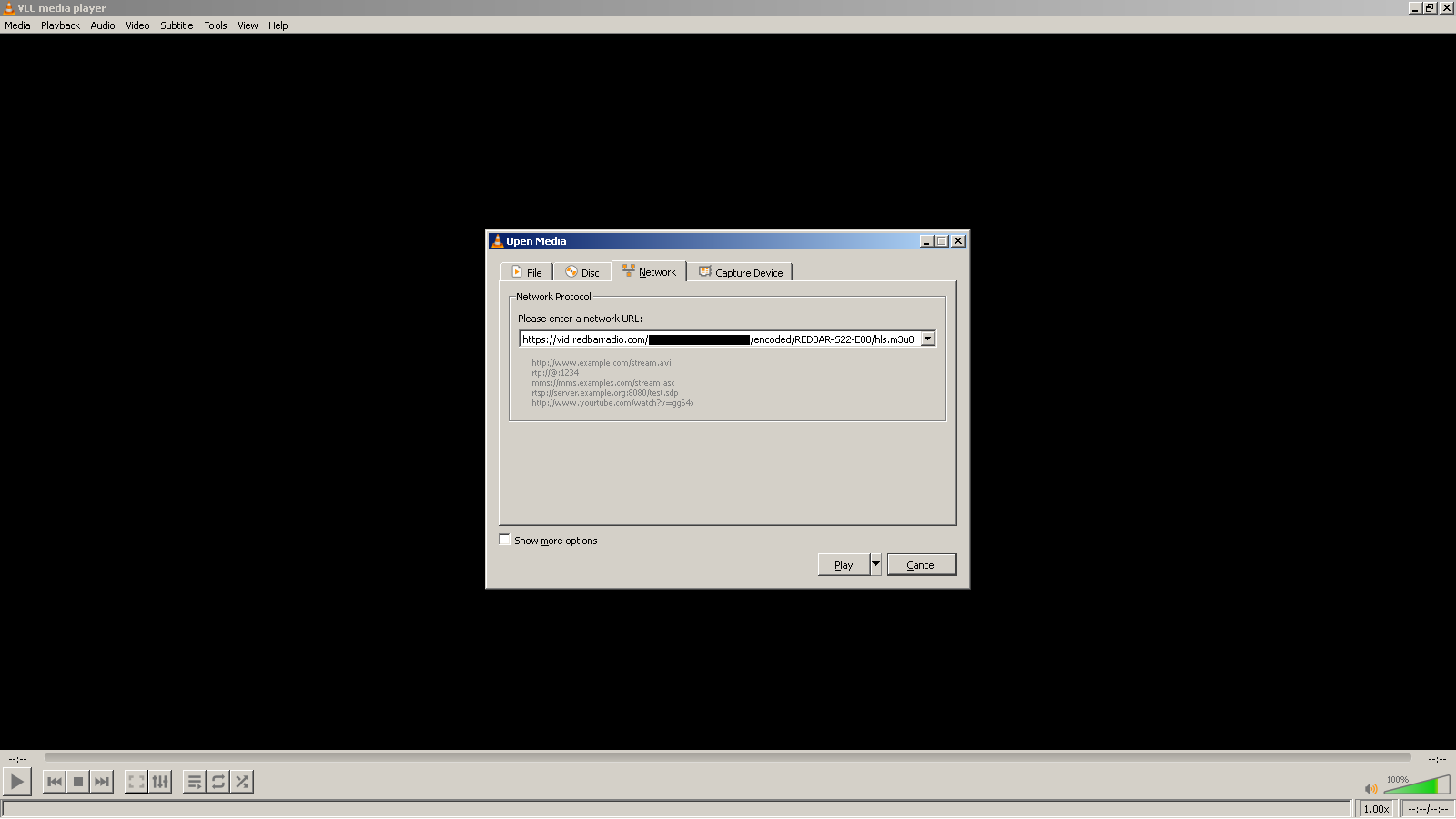Screen dimensions: 1456x819
Task: Switch to the Disc tab in Open Media
Action: click(x=582, y=272)
